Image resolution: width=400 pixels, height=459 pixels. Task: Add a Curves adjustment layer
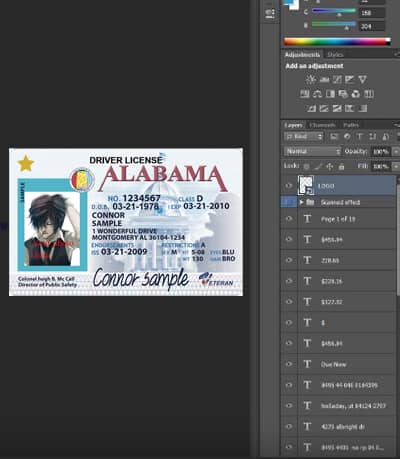click(337, 79)
